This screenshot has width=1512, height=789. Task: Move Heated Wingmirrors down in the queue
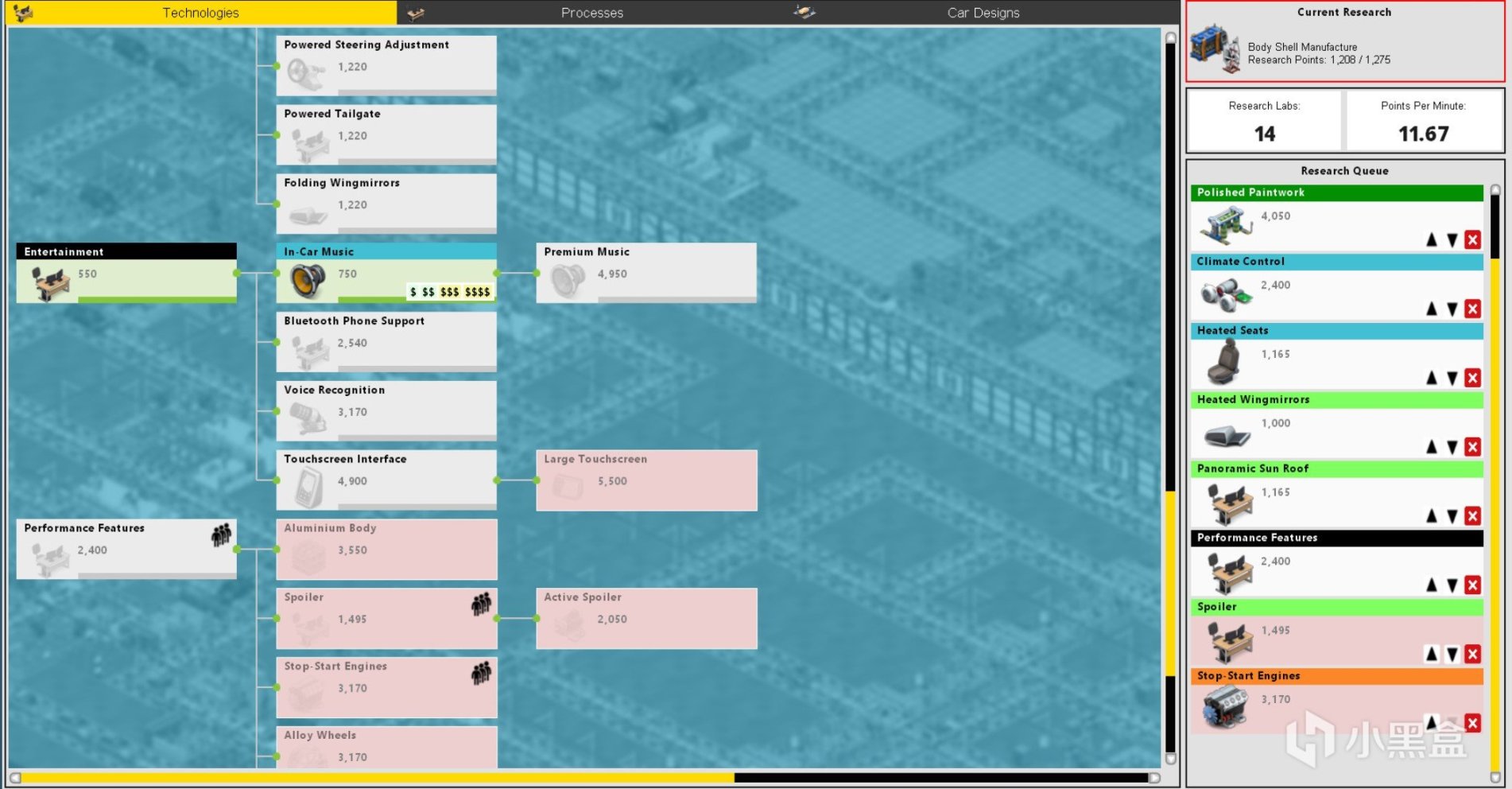[x=1452, y=447]
